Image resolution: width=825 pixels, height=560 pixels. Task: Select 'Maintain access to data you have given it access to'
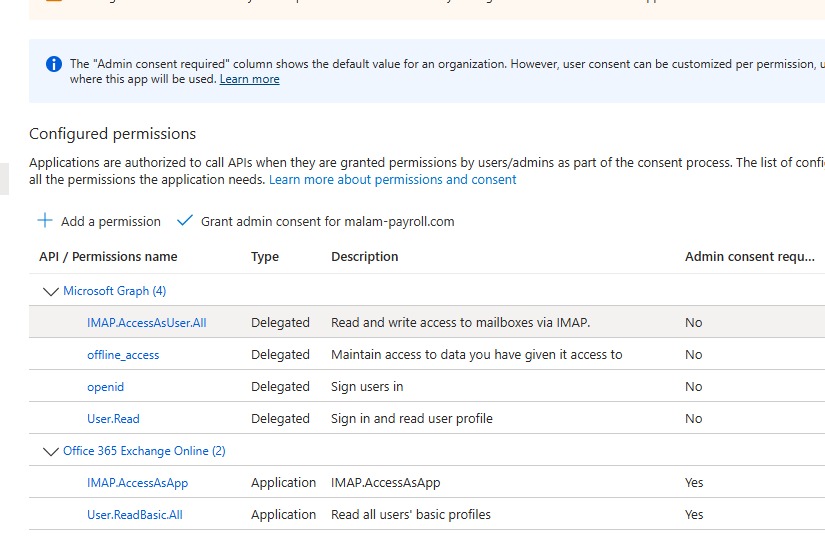[x=477, y=355]
